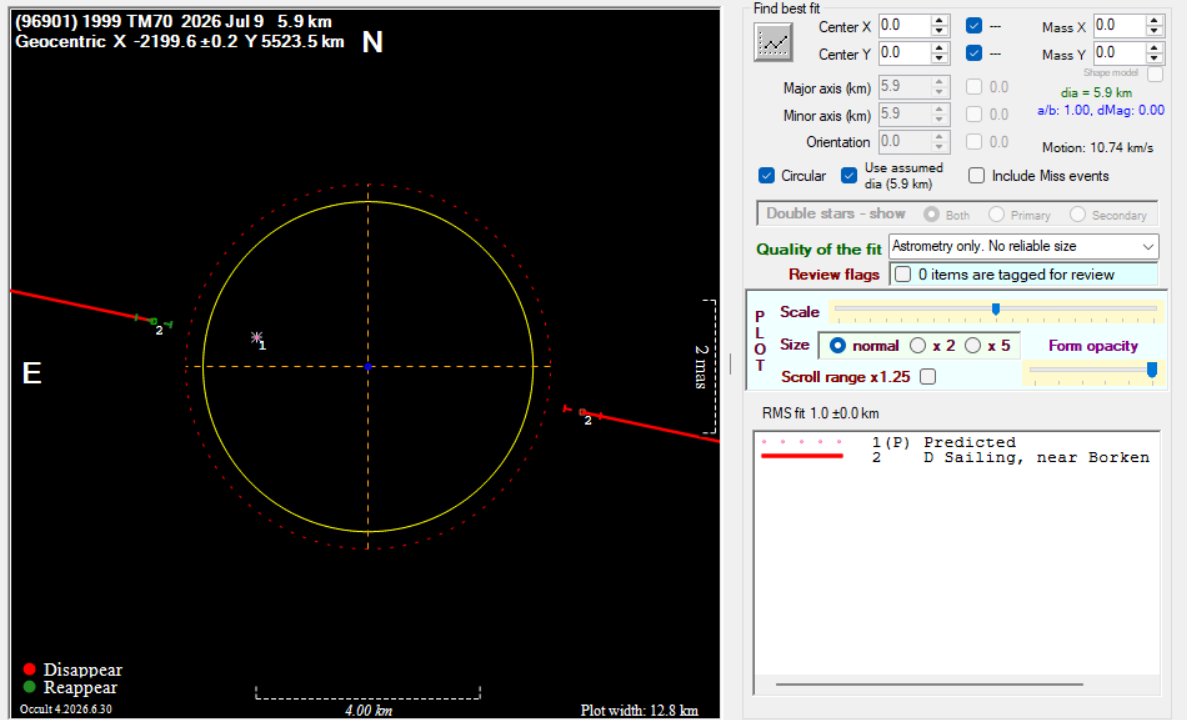Toggle the Major axis fit checkbox
The image size is (1187, 720).
coord(974,87)
